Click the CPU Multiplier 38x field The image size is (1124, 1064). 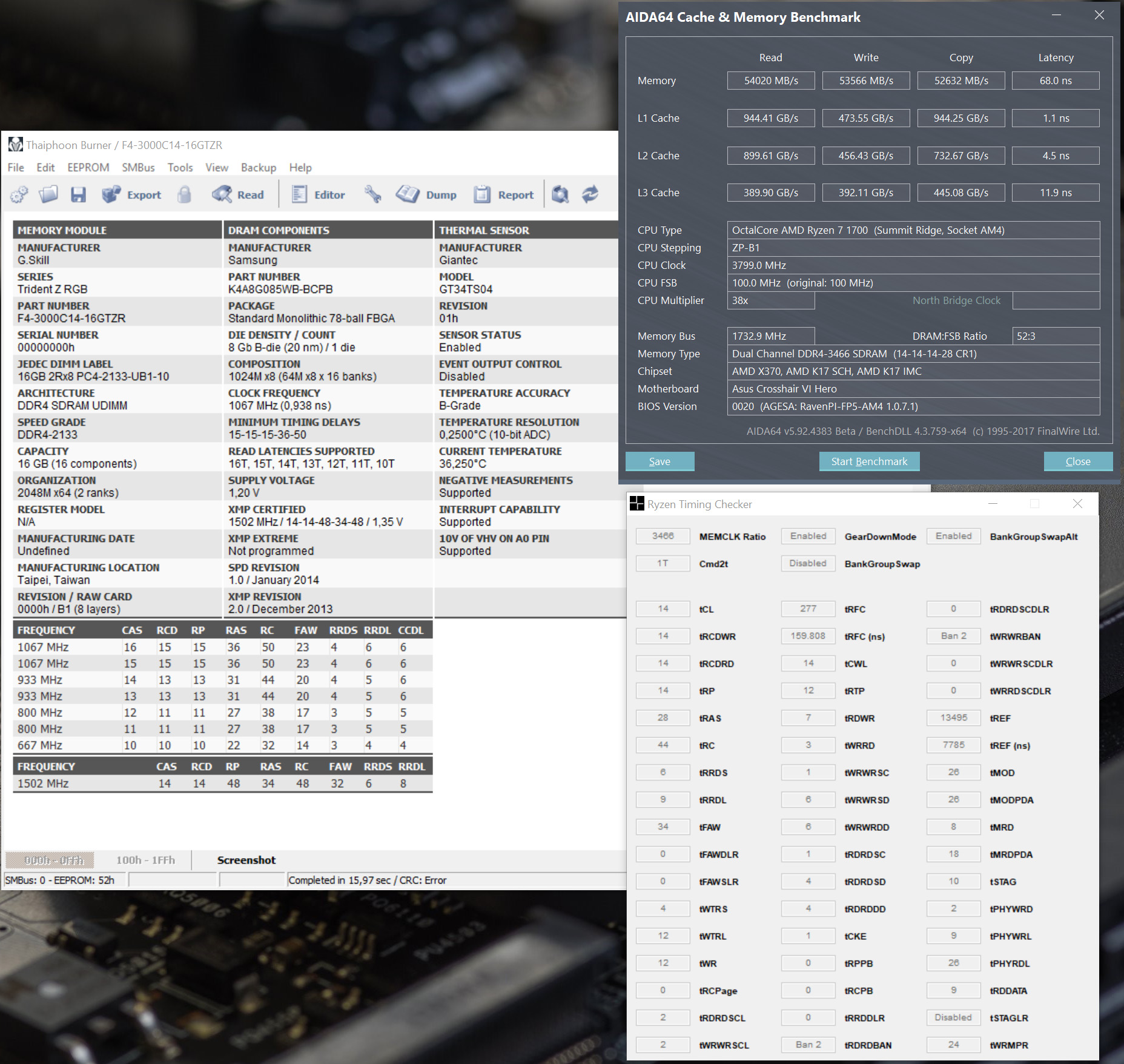pyautogui.click(x=771, y=300)
